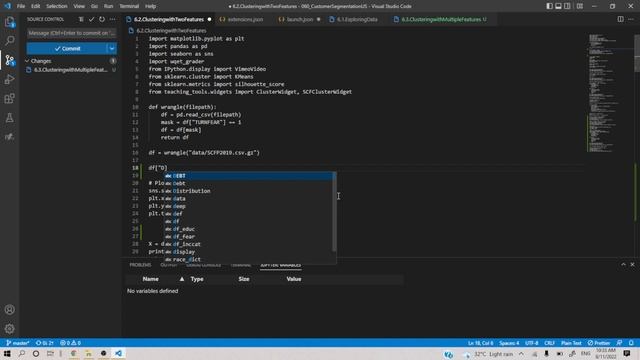The height and width of the screenshot is (360, 640).
Task: Open changed file 6.3.ClusteringwithMultipleFeat...
Action: pyautogui.click(x=71, y=70)
